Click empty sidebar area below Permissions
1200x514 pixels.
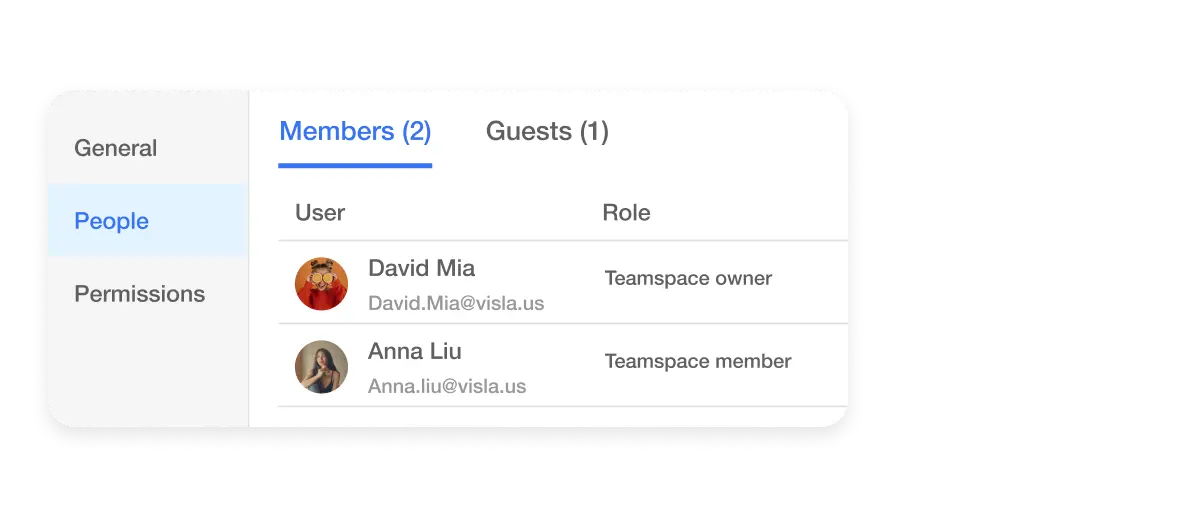point(148,370)
